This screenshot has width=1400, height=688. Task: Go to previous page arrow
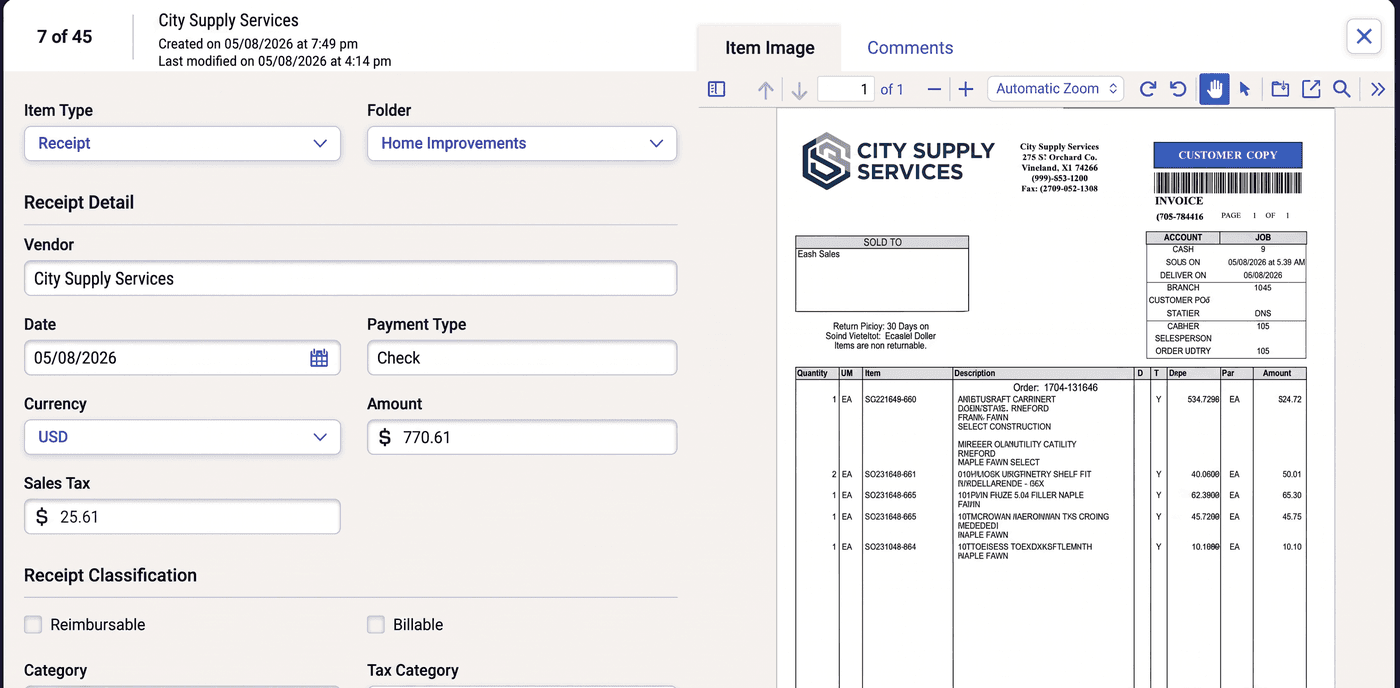(x=766, y=90)
